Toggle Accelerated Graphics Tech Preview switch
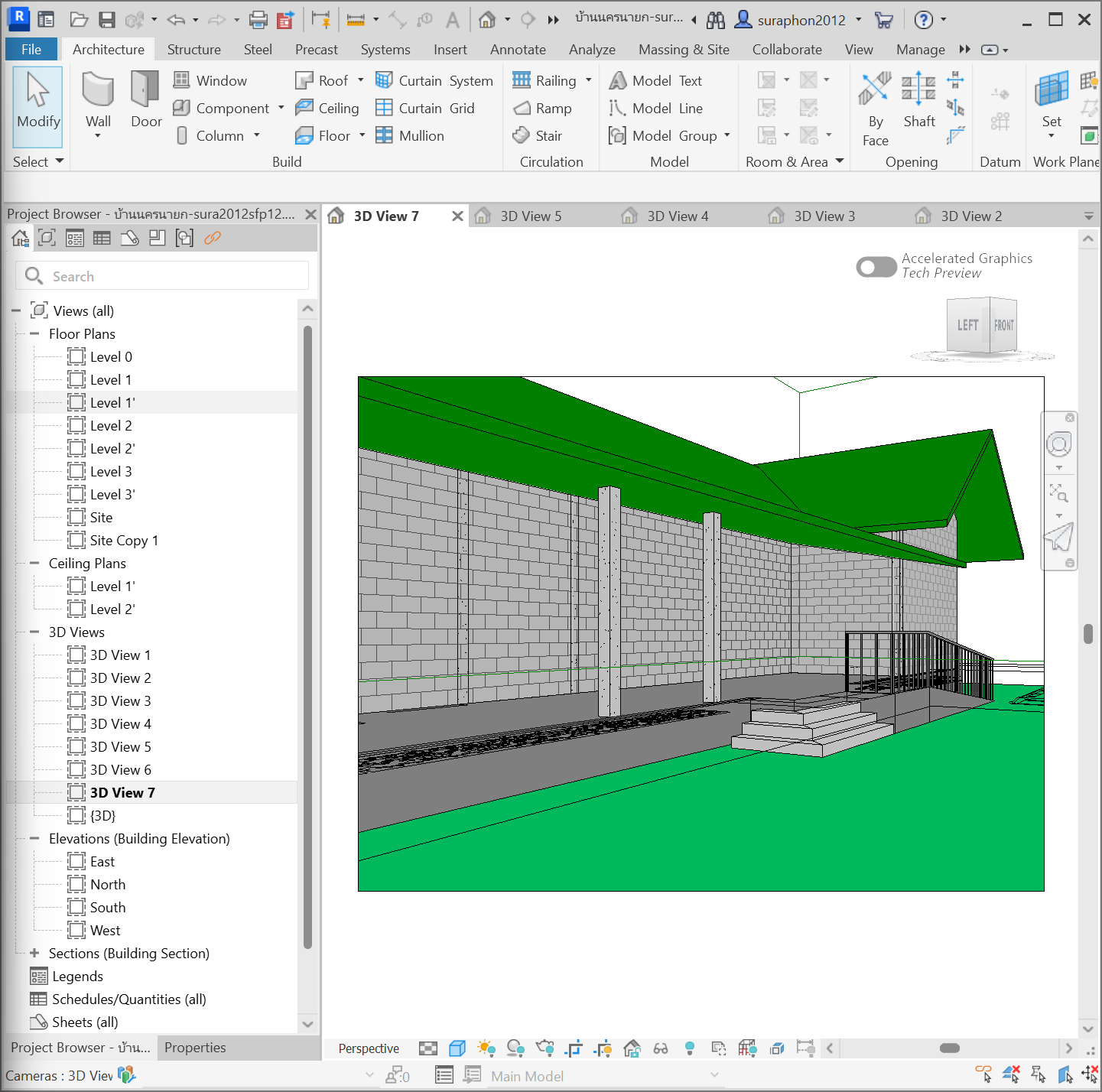The width and height of the screenshot is (1102, 1092). 876,267
